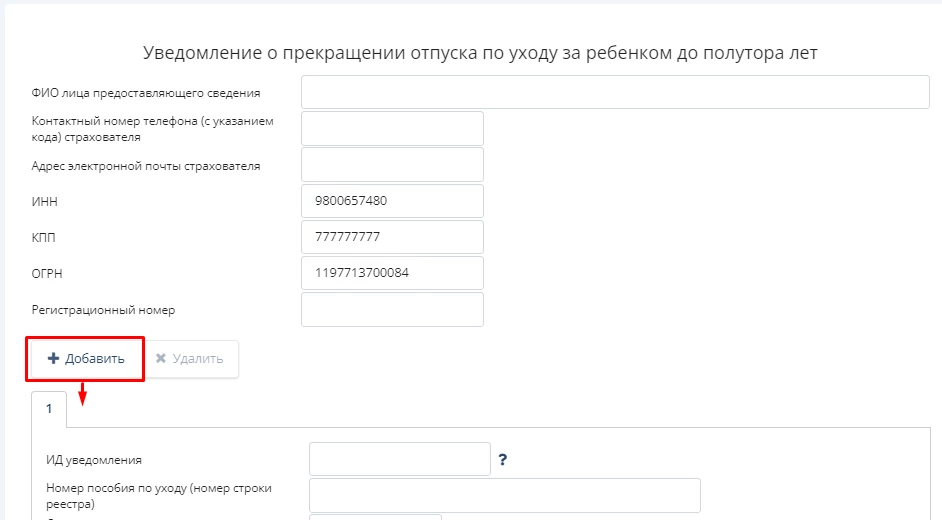Click the ИНН label text
This screenshot has height=520, width=942.
46,202
